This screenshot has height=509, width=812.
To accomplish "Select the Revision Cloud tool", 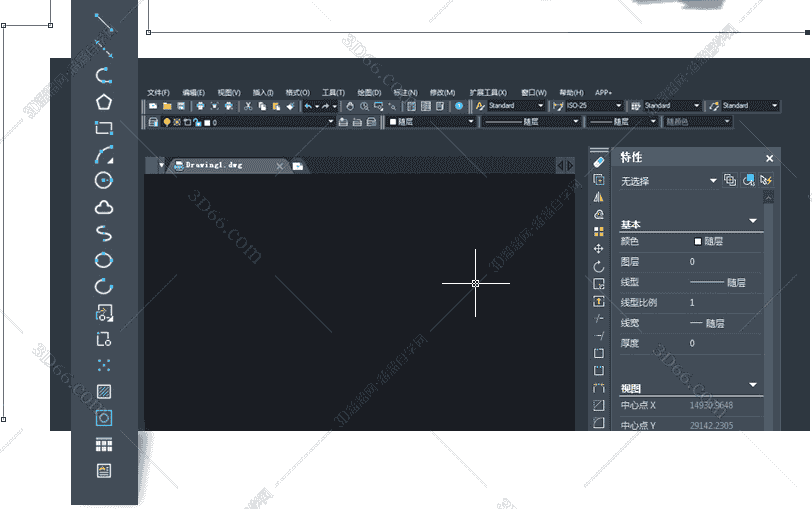I will (104, 207).
